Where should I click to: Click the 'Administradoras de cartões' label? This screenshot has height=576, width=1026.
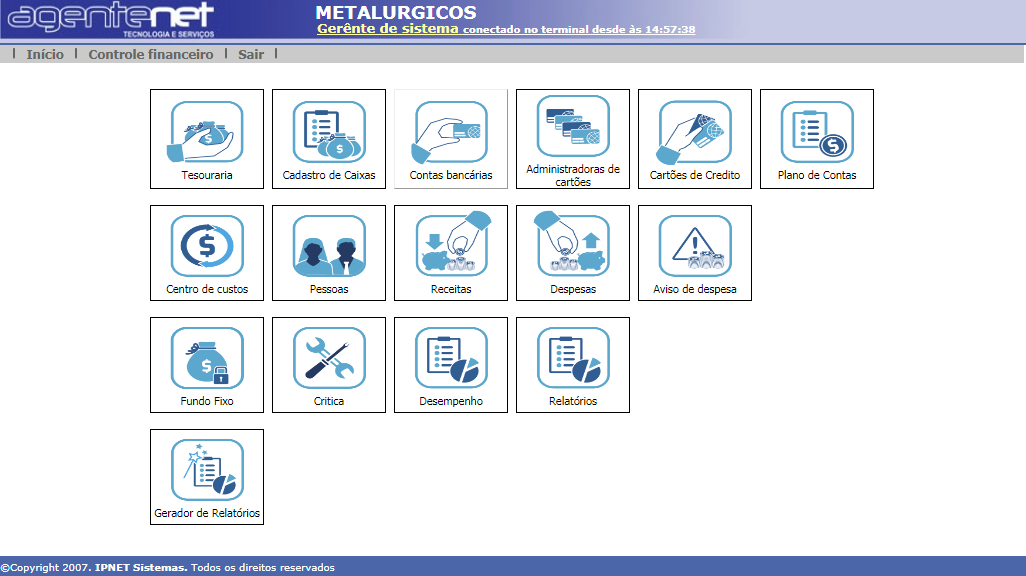tap(573, 175)
